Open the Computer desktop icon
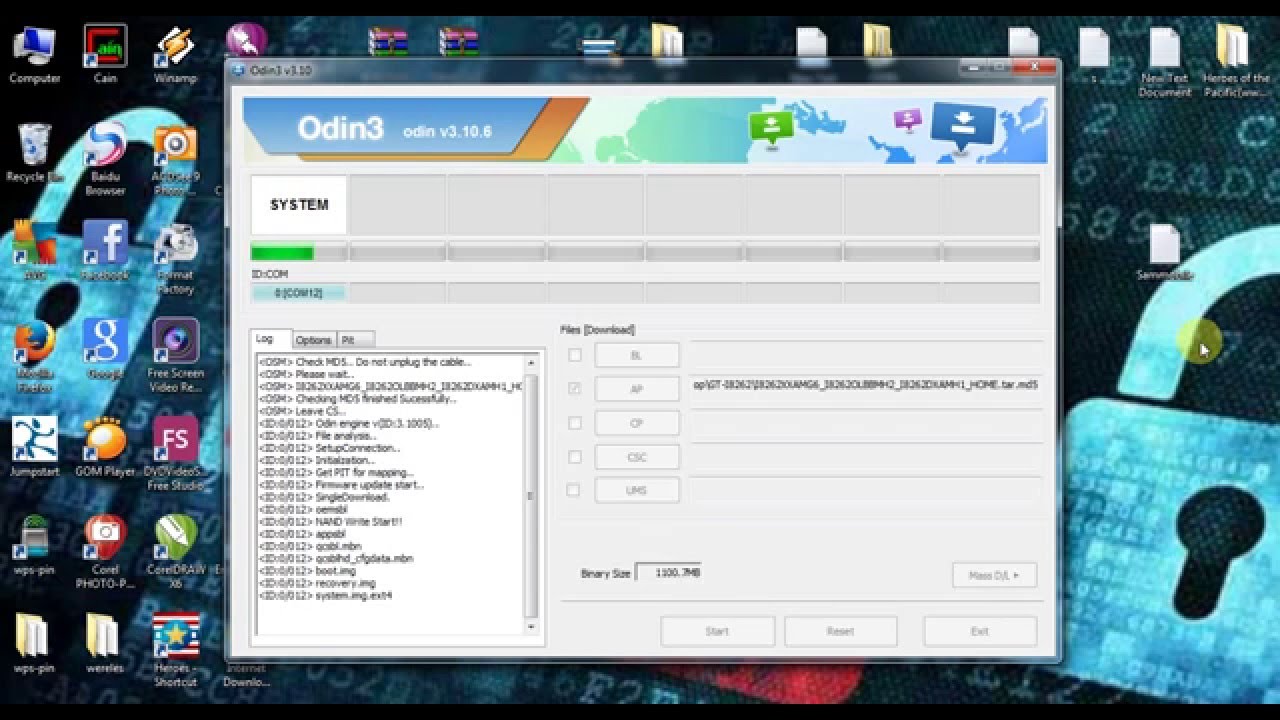Viewport: 1280px width, 720px height. coord(34,54)
